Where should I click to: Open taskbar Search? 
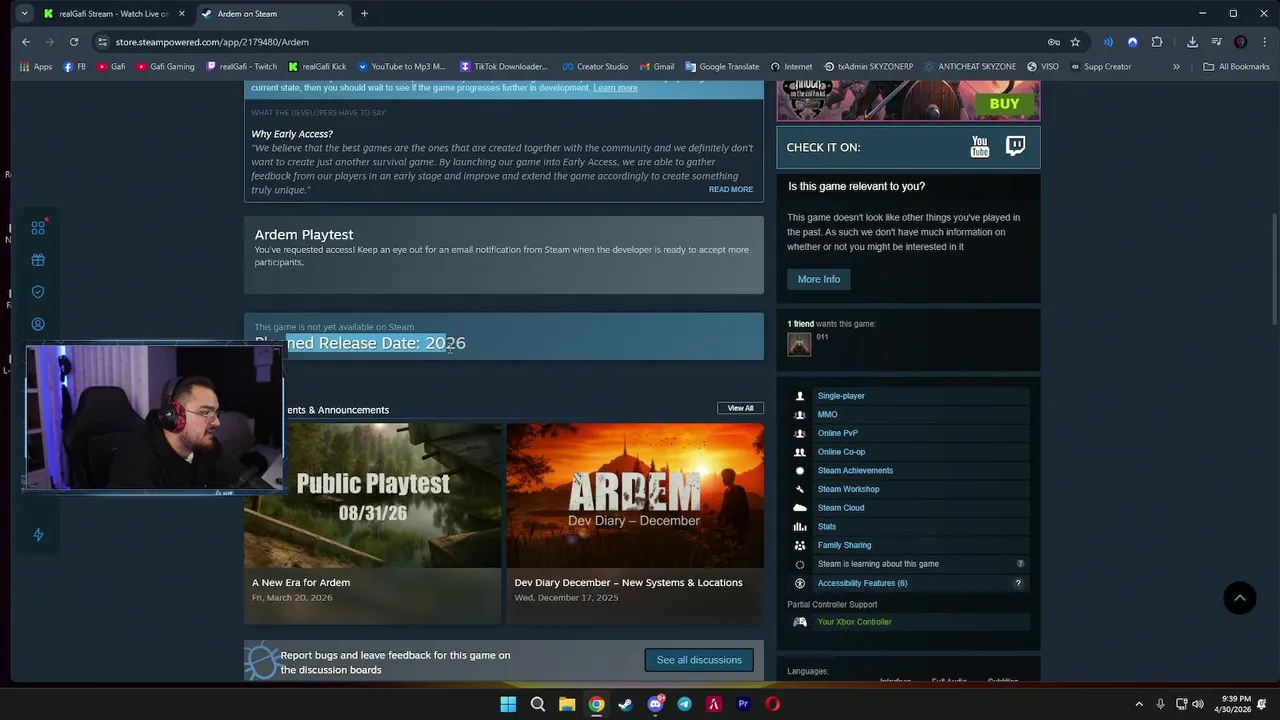[x=538, y=704]
